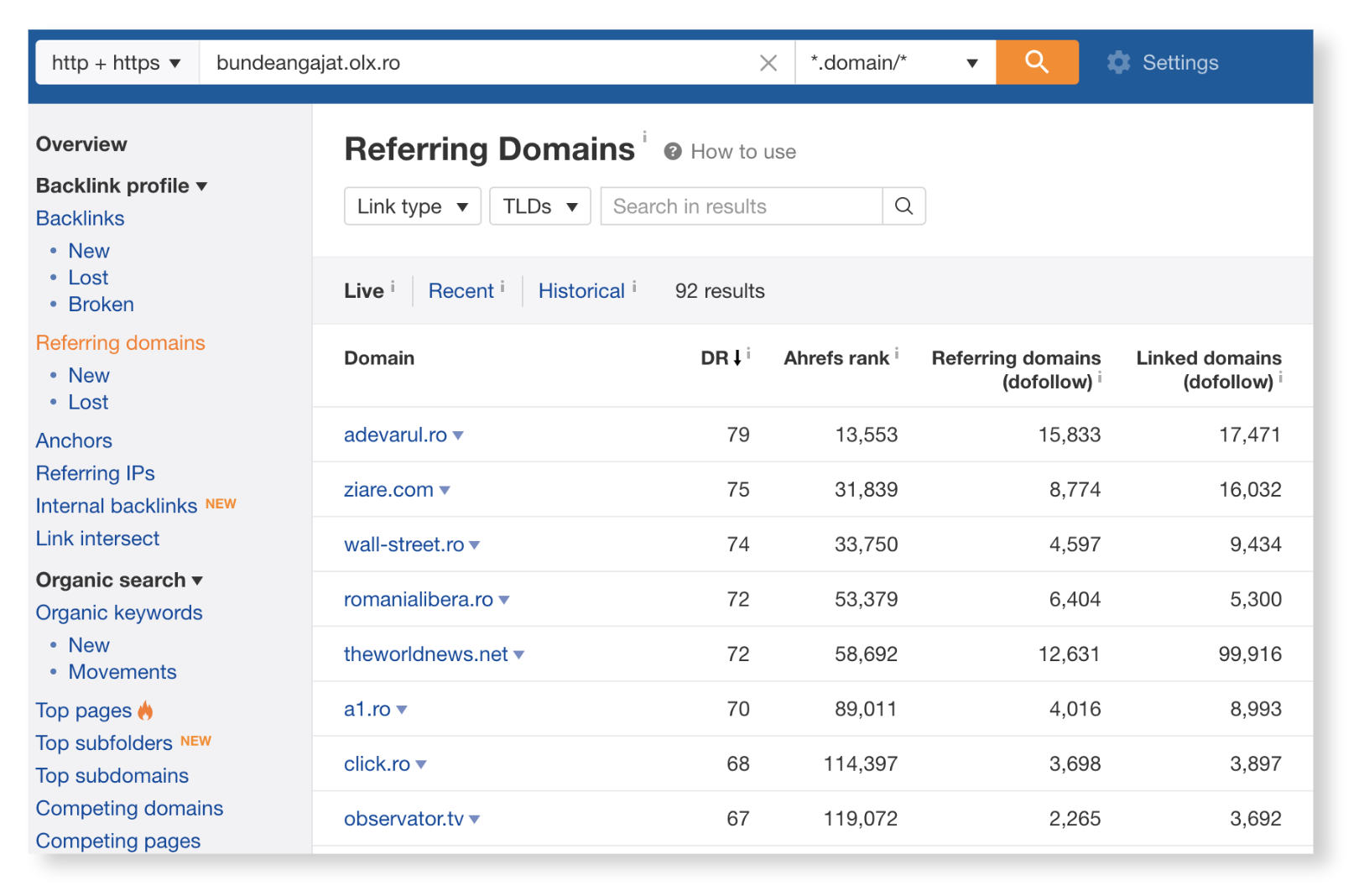Open Overview in the sidebar
Viewport: 1359px width, 896px height.
click(x=81, y=144)
